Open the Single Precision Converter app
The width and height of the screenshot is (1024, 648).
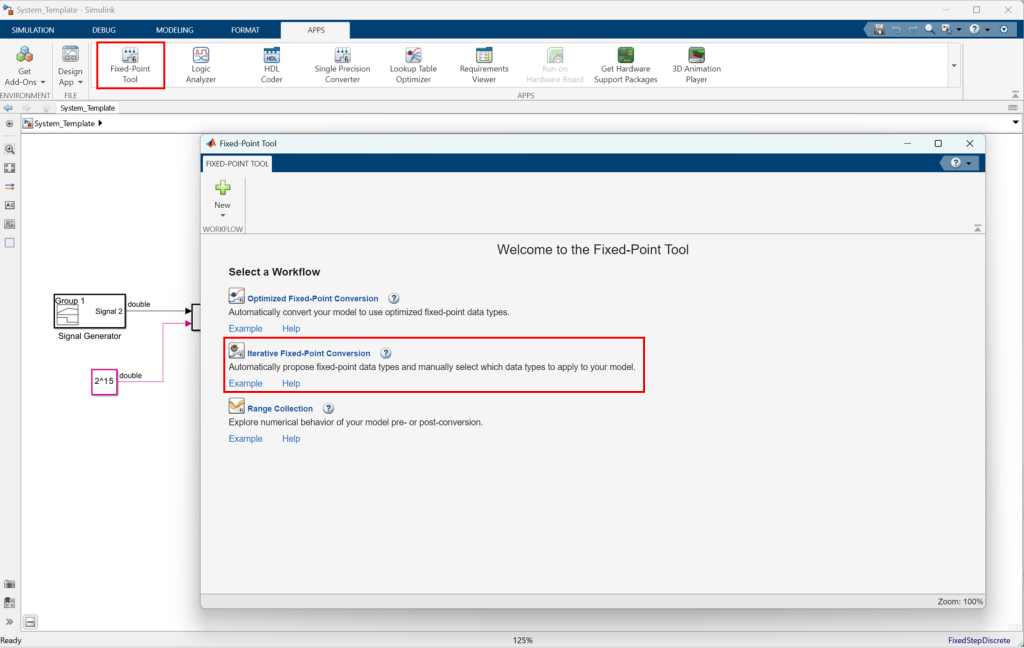(x=342, y=65)
